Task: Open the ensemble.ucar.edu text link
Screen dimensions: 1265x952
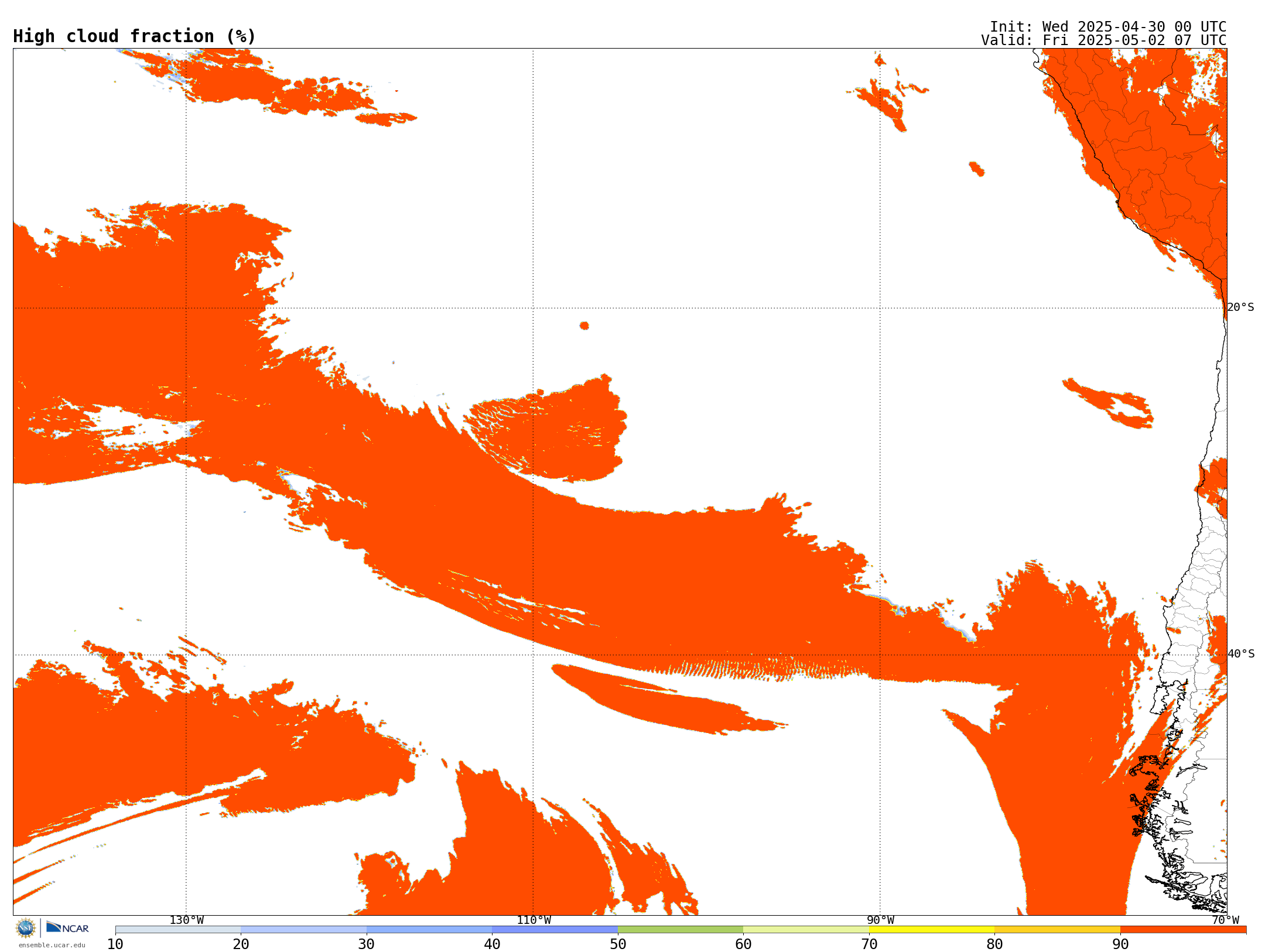Action: (52, 945)
